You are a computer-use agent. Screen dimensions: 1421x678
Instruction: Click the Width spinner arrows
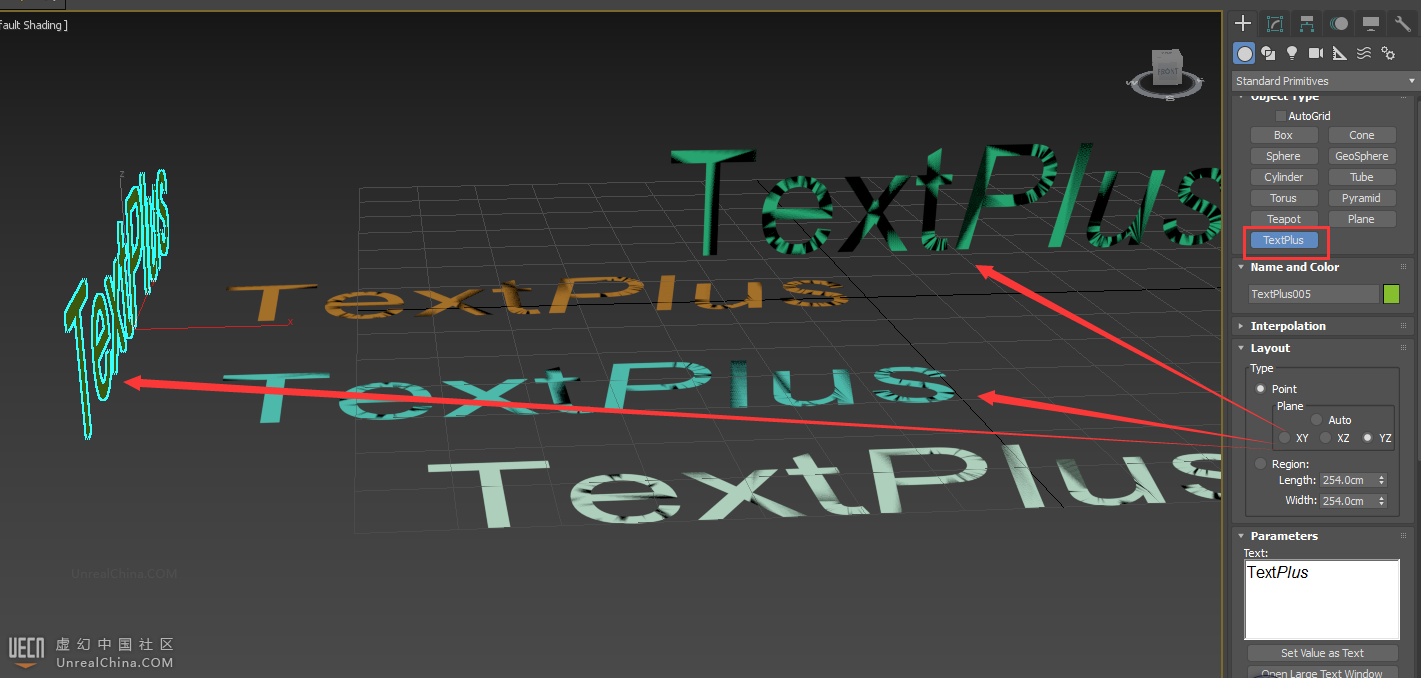[x=1382, y=501]
